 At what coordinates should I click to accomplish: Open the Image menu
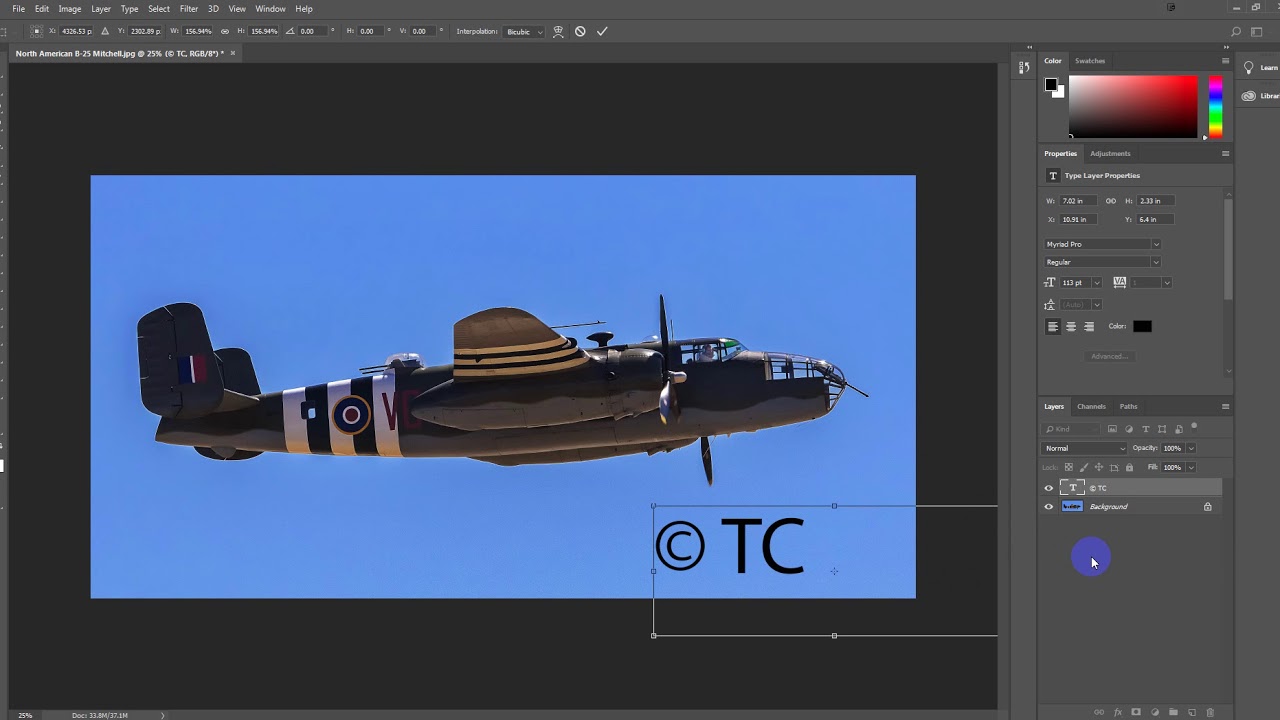(70, 9)
